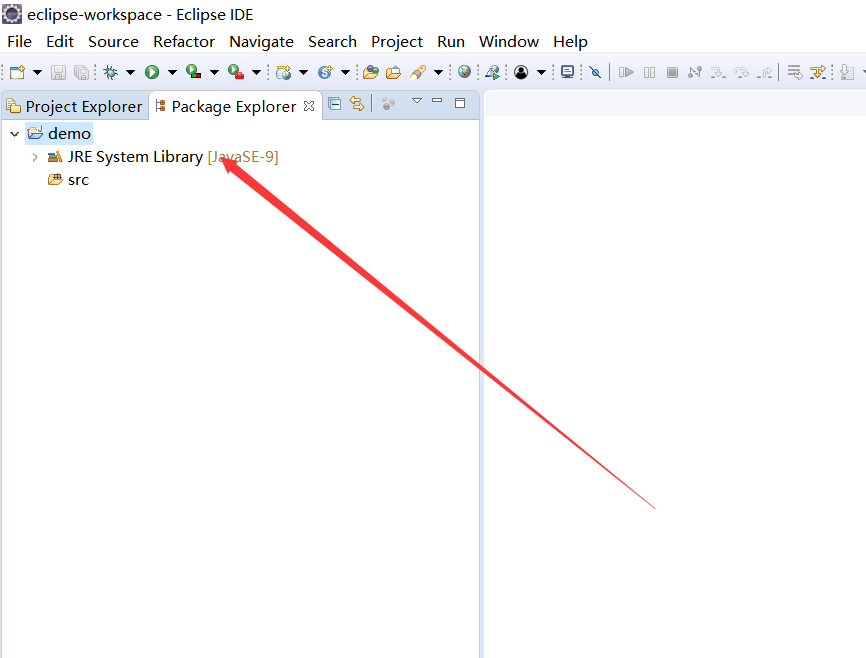Click the Open Type icon
The image size is (866, 658).
[x=371, y=72]
